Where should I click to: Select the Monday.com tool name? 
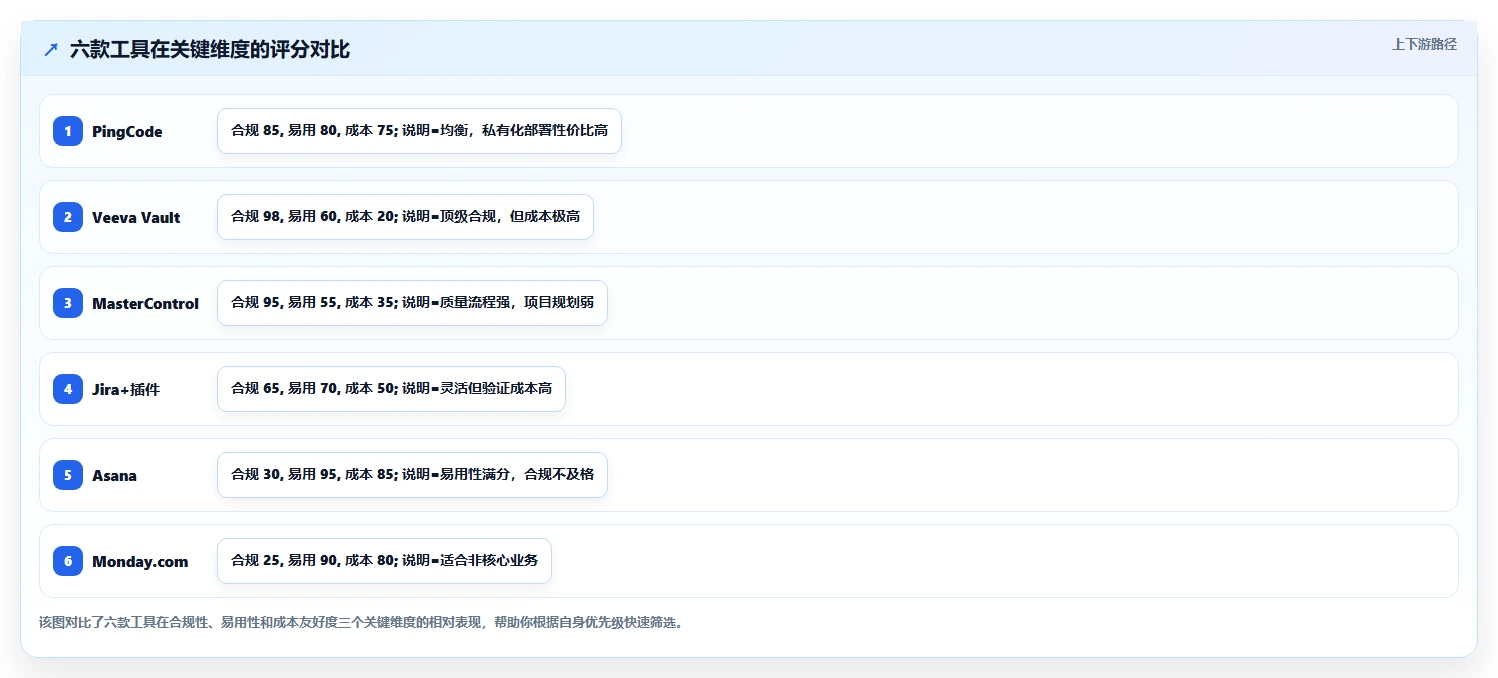(140, 562)
